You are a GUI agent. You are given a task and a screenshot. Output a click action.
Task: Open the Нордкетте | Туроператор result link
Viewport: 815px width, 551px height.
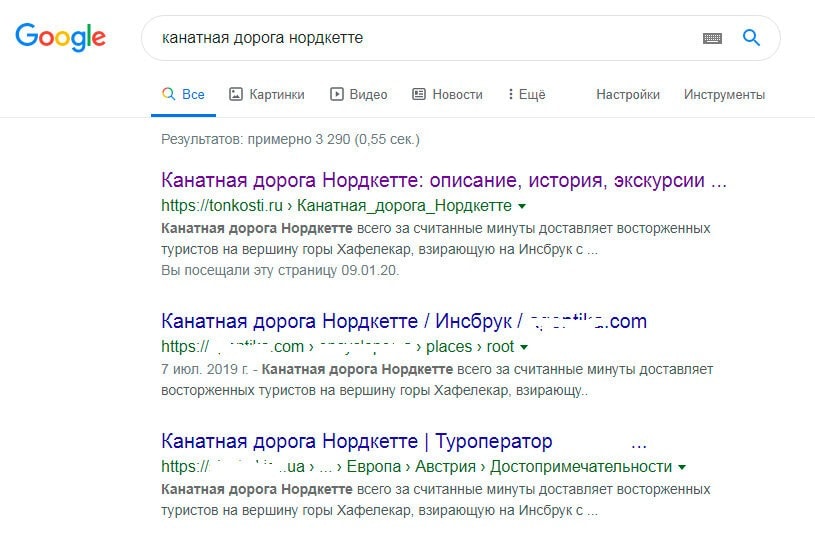(356, 442)
